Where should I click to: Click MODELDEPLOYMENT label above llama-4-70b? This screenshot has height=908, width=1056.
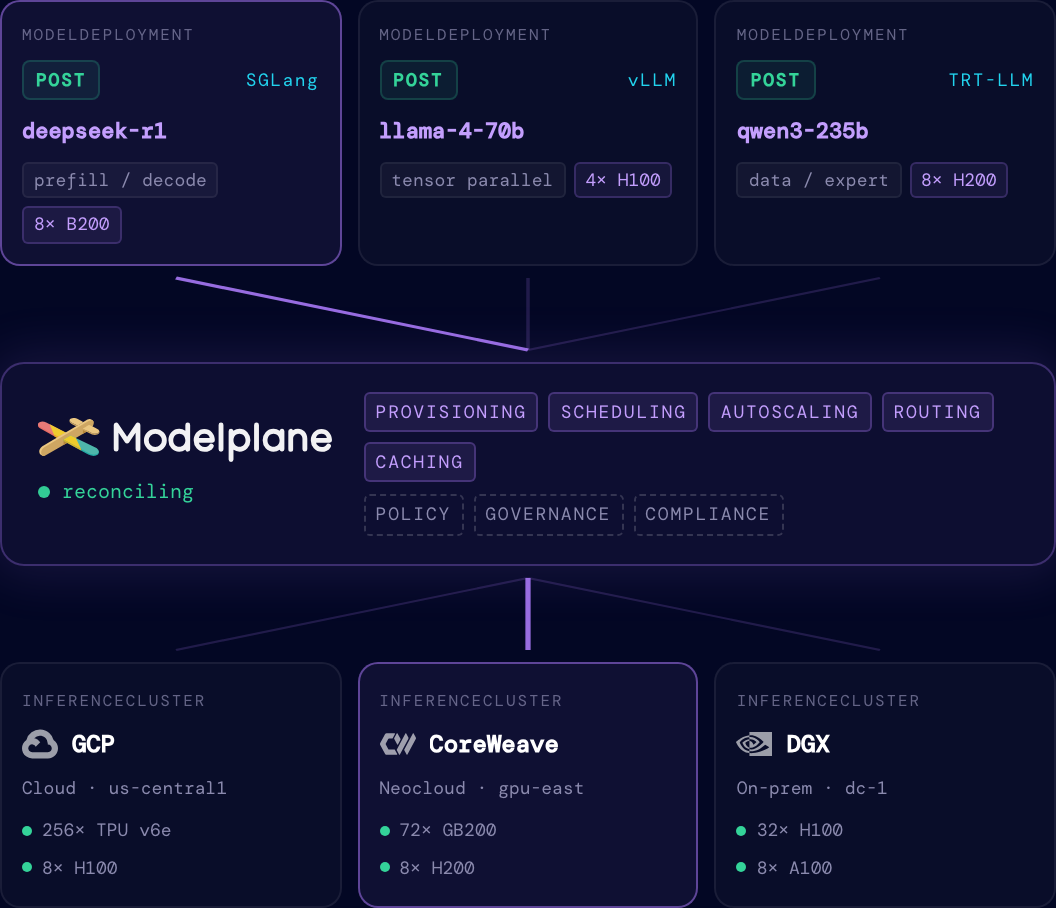click(465, 35)
